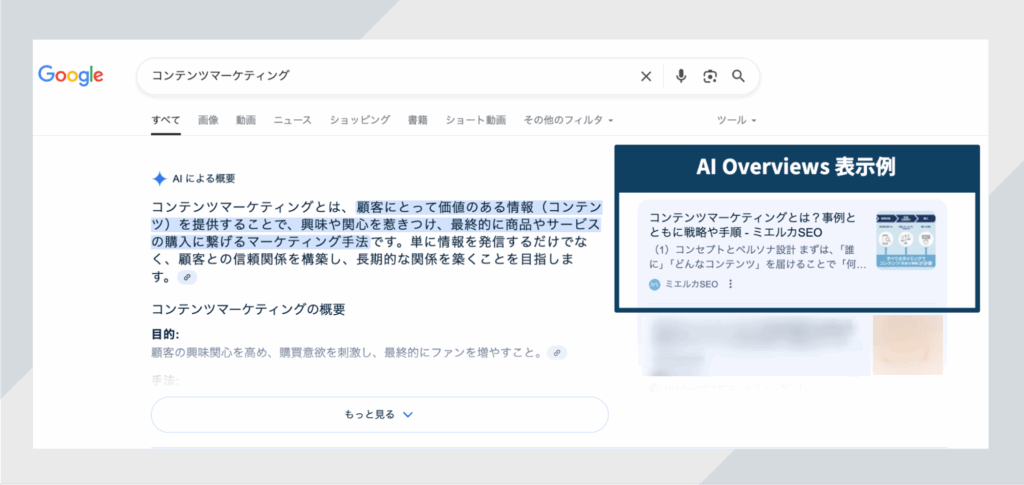This screenshot has height=485, width=1024.
Task: Open Google Lens image search icon
Action: pos(710,76)
